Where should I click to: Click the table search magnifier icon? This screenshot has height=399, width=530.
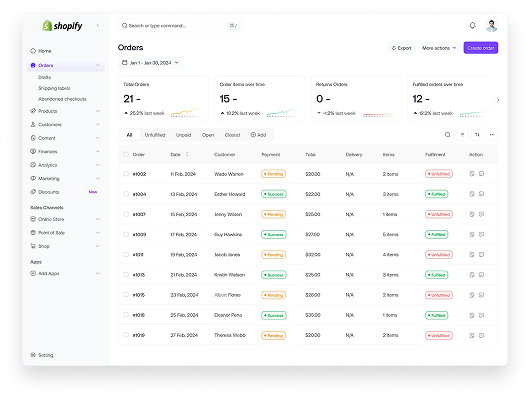tap(448, 135)
